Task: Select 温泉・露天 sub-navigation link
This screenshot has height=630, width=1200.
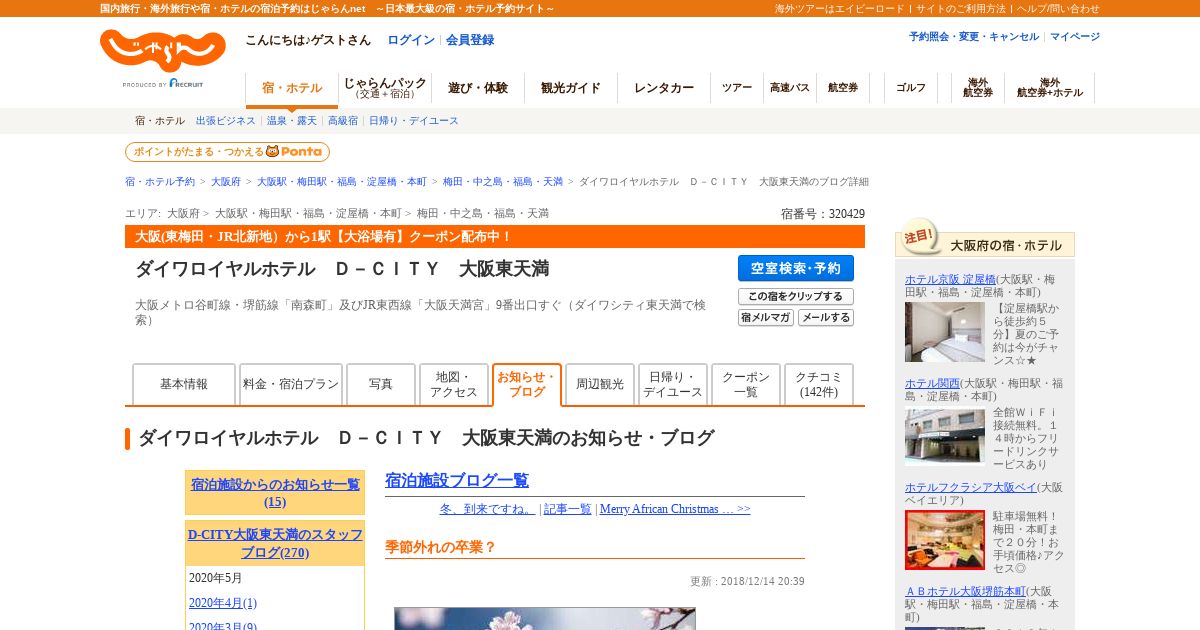Action: pos(292,120)
